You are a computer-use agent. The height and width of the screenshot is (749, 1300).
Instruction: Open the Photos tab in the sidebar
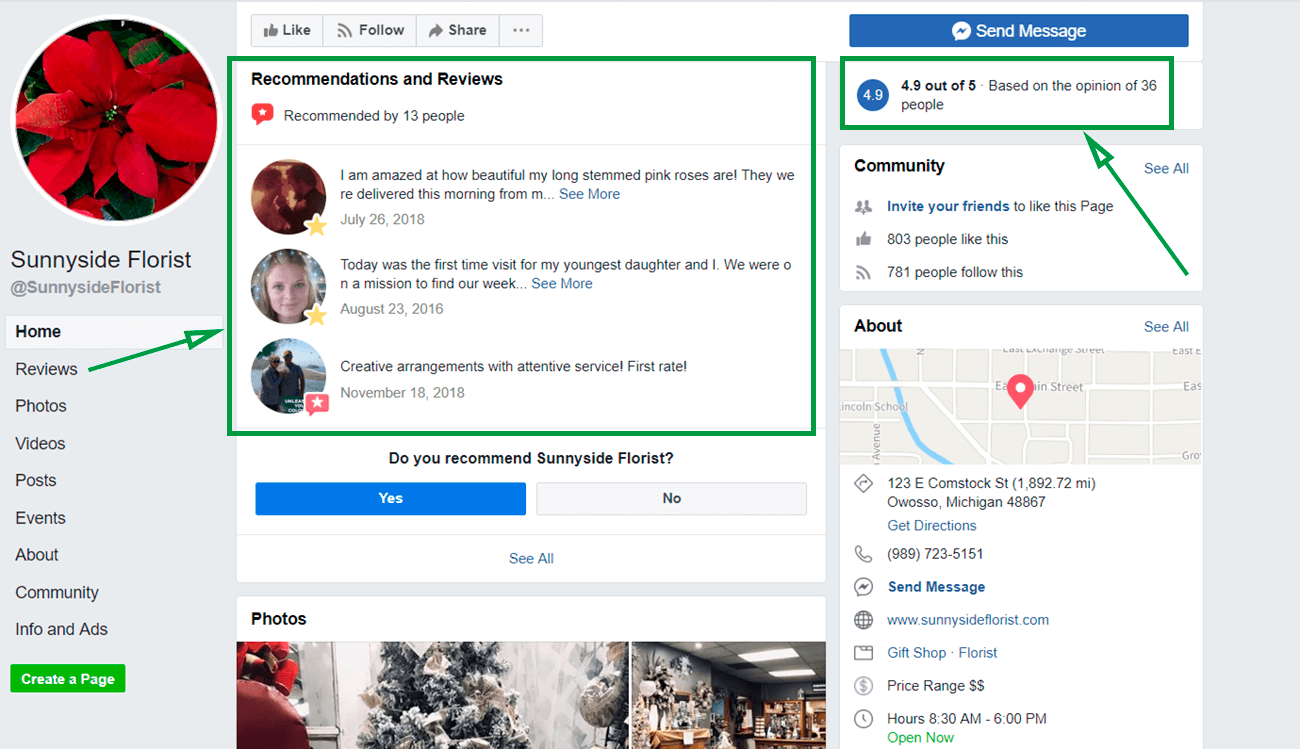[41, 406]
